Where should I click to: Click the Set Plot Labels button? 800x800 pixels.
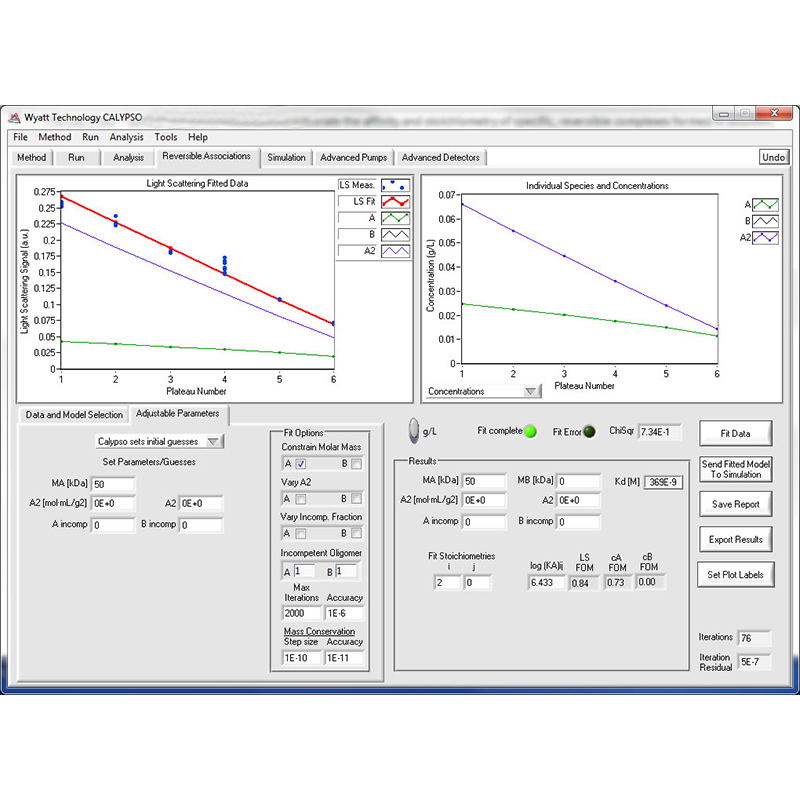735,575
